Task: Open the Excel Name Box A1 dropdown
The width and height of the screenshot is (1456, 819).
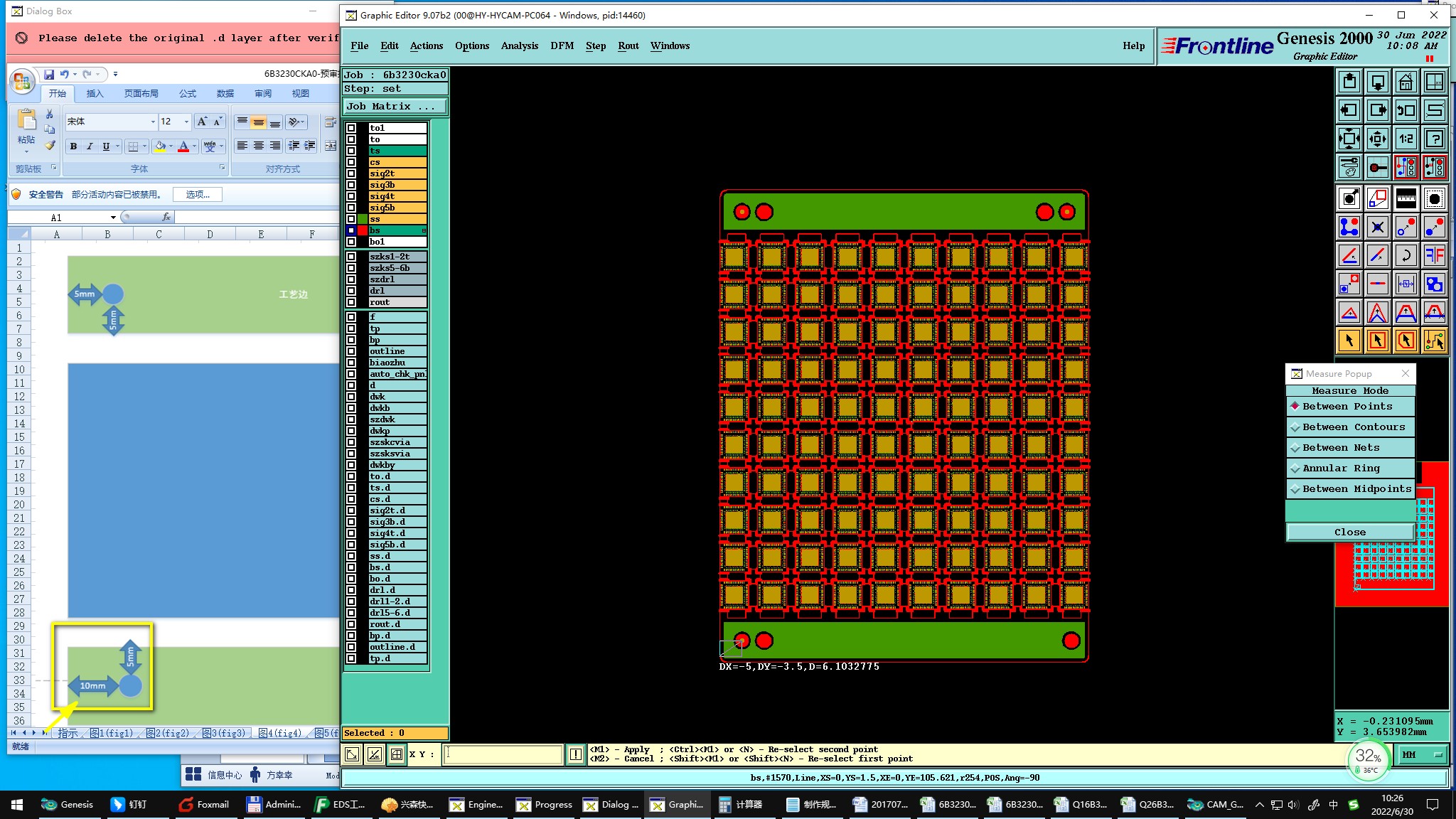Action: (x=113, y=218)
